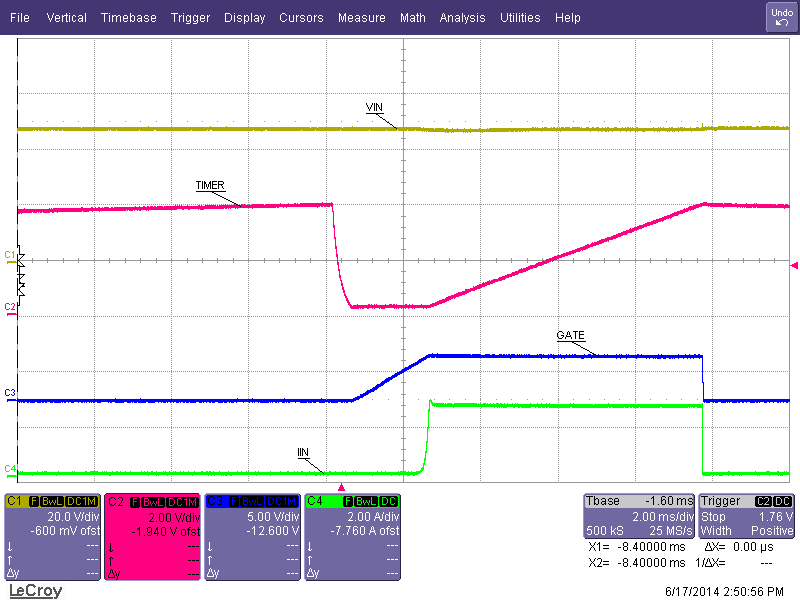Expand the Cursors menu
The image size is (800, 600).
tap(301, 18)
